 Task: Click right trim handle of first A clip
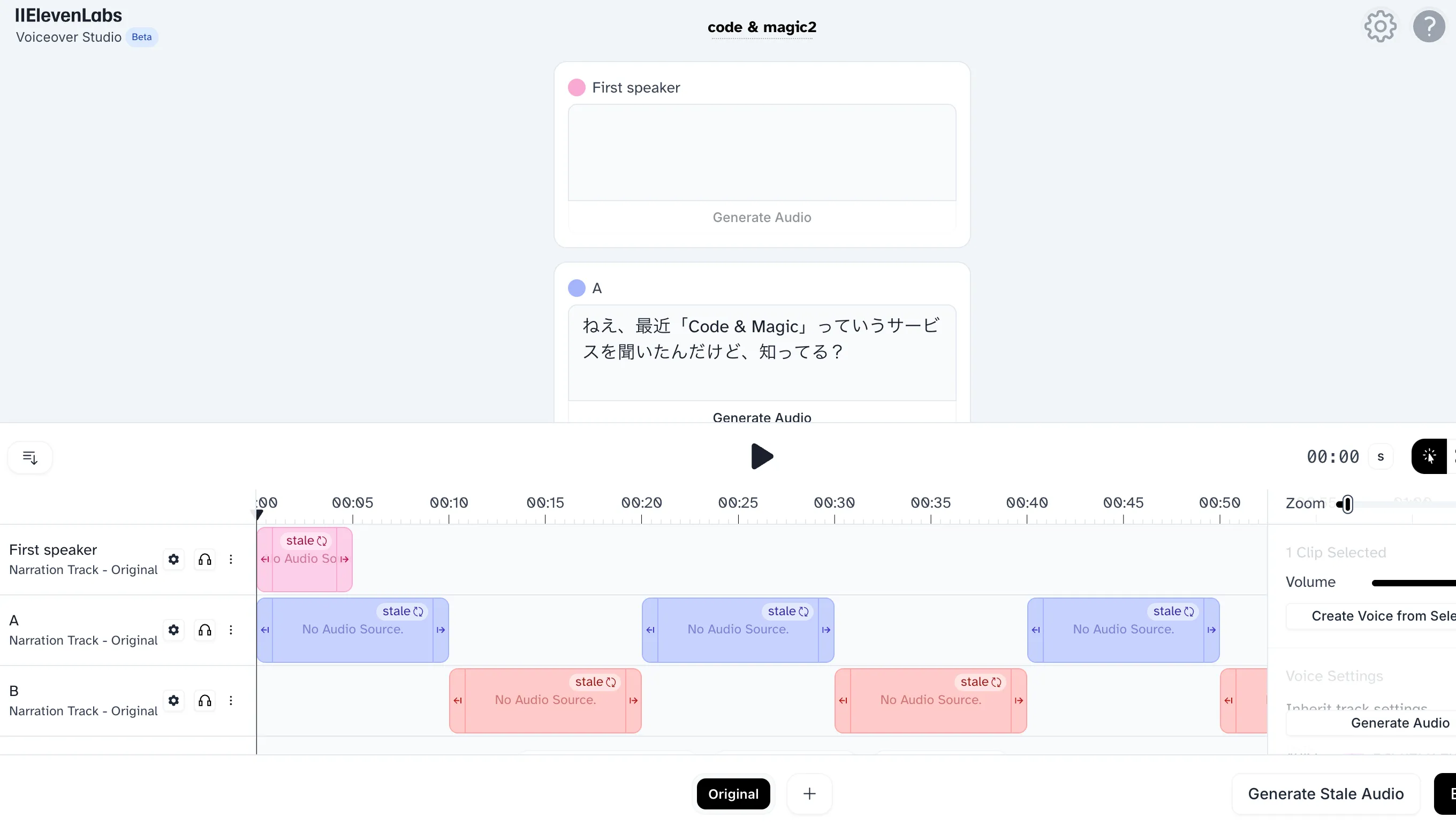[x=441, y=630]
